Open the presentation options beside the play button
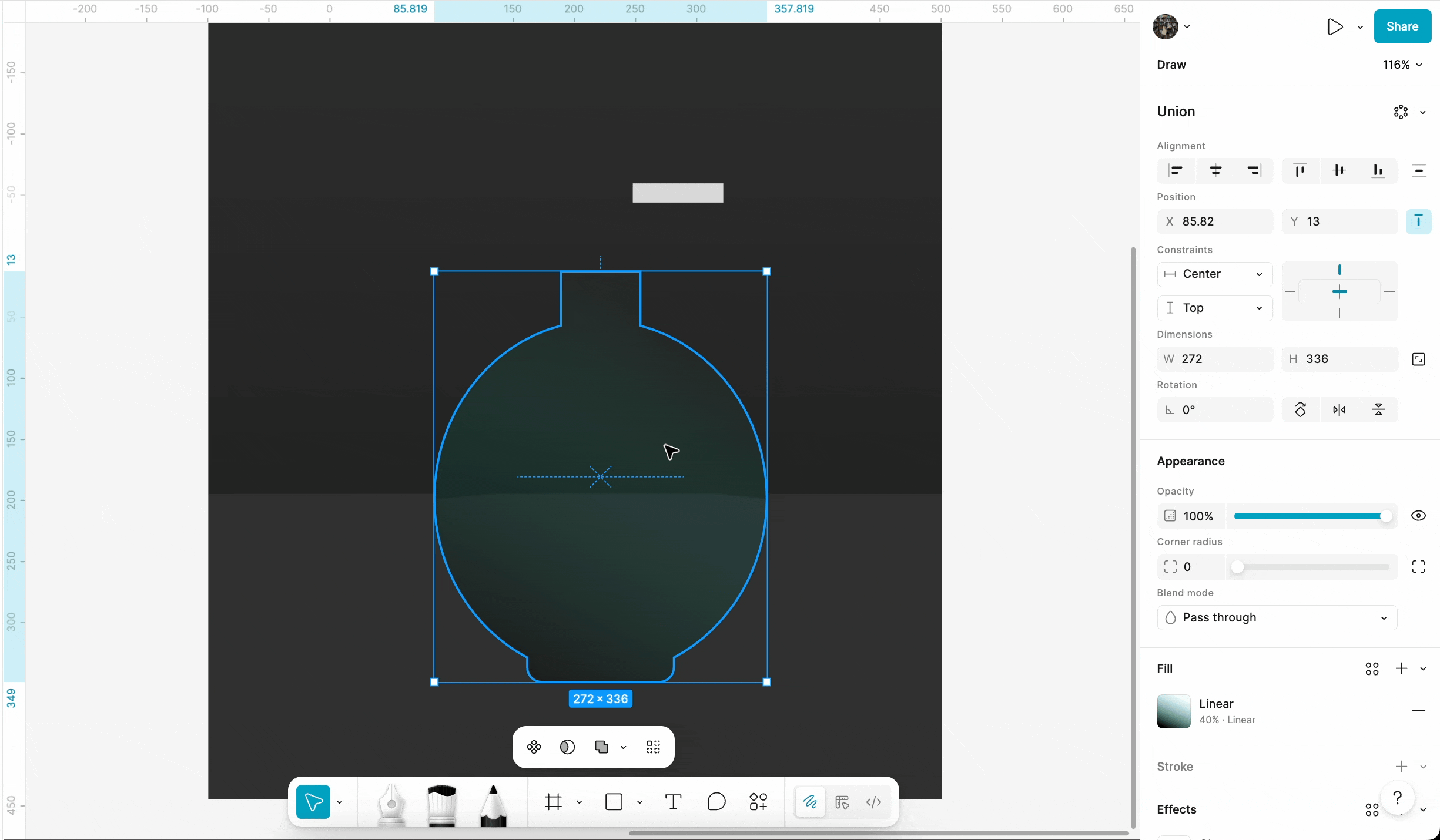Image resolution: width=1440 pixels, height=840 pixels. pos(1359,27)
